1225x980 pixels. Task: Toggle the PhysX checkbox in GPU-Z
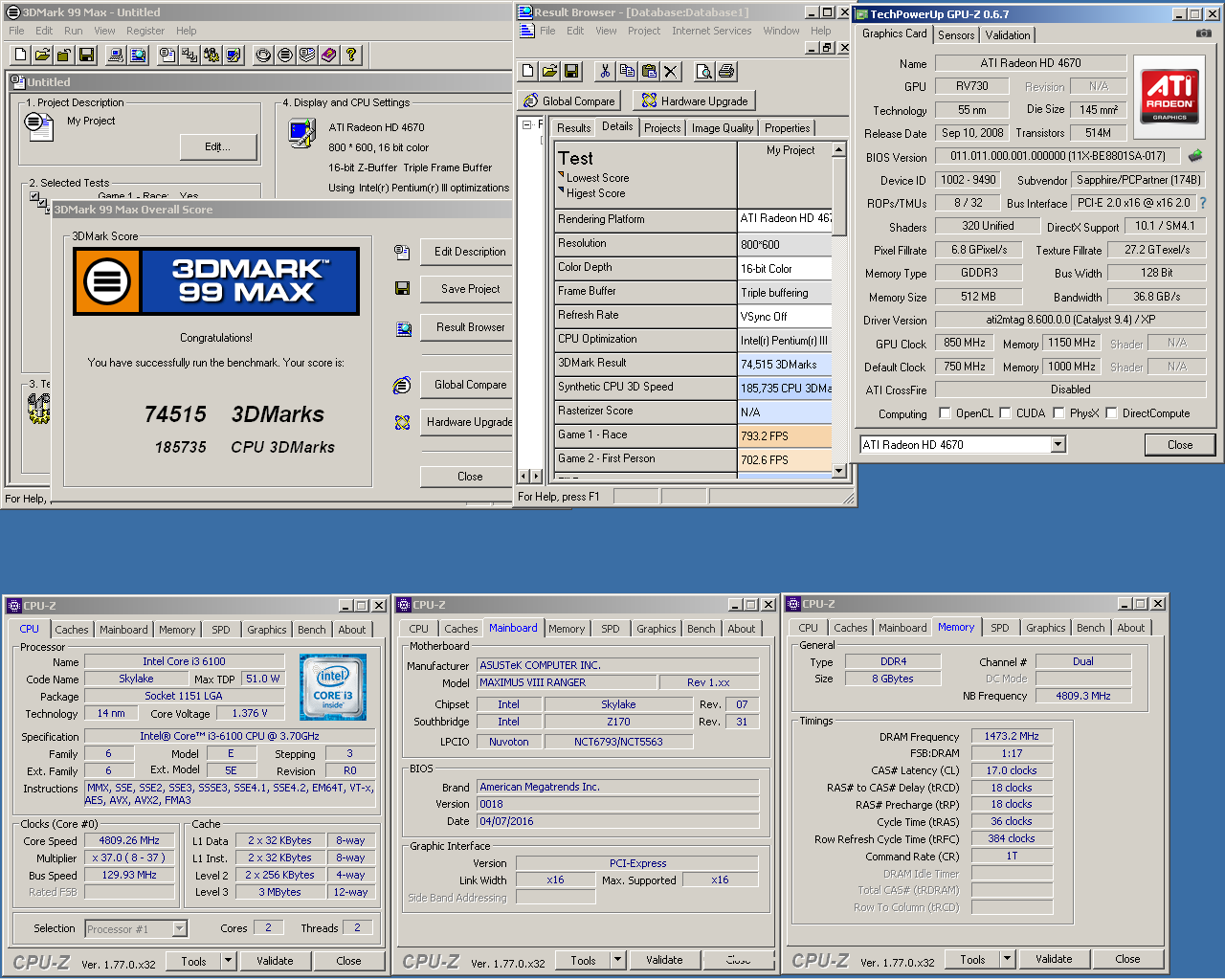coord(1058,413)
